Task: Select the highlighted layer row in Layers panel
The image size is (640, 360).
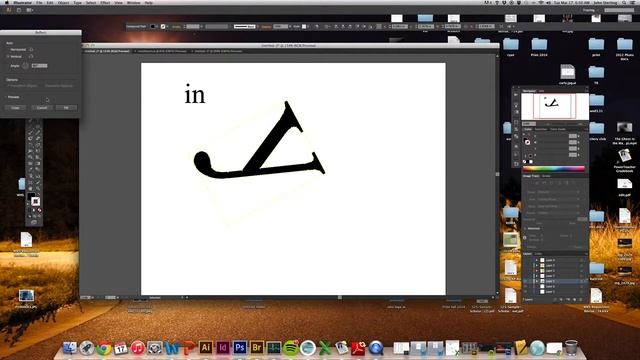Action: (555, 281)
